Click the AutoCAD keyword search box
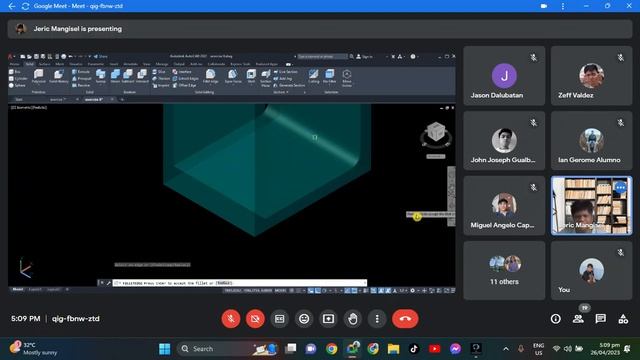 coord(322,56)
